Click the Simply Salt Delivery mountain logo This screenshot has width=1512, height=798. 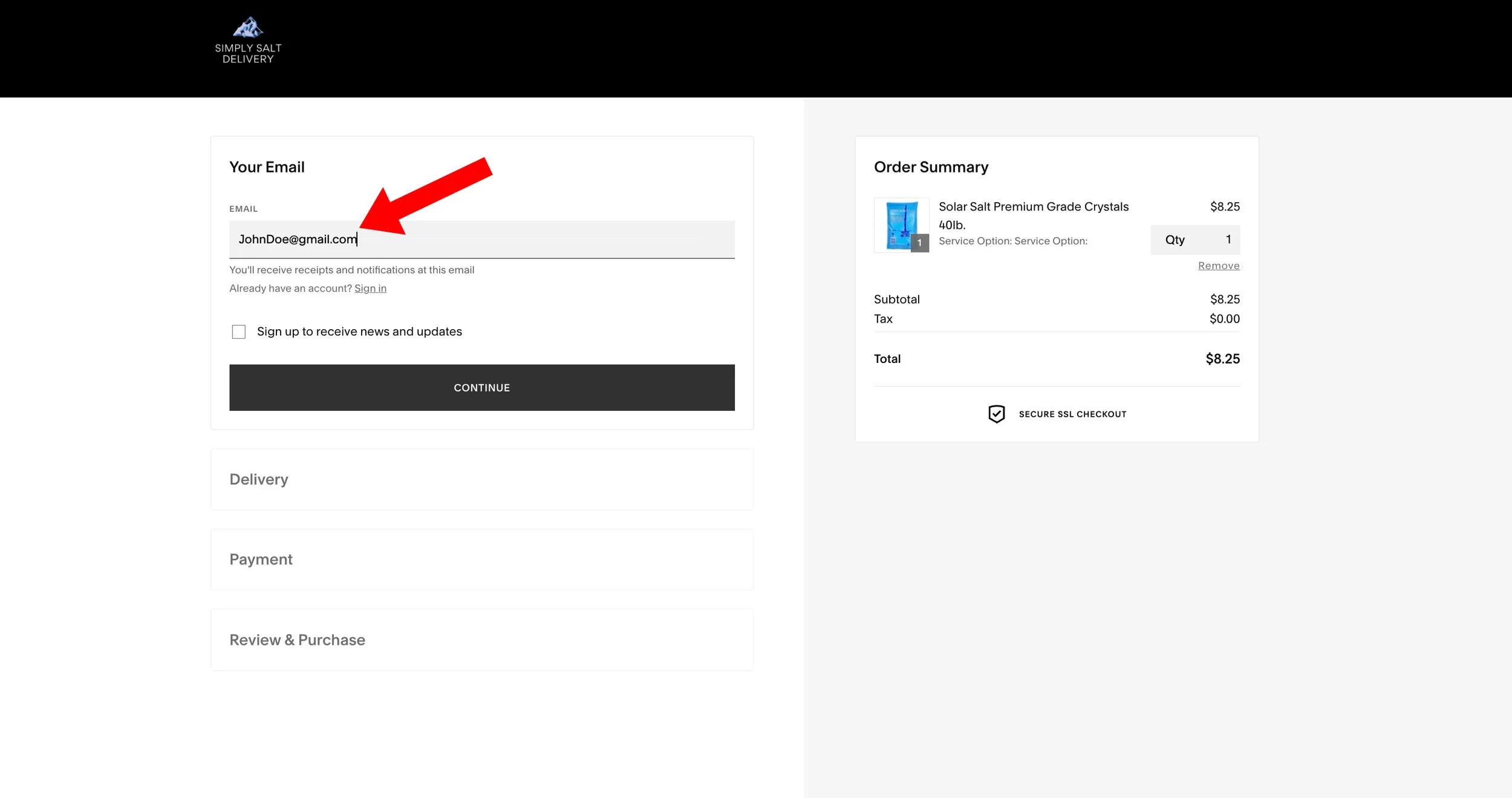click(x=248, y=27)
